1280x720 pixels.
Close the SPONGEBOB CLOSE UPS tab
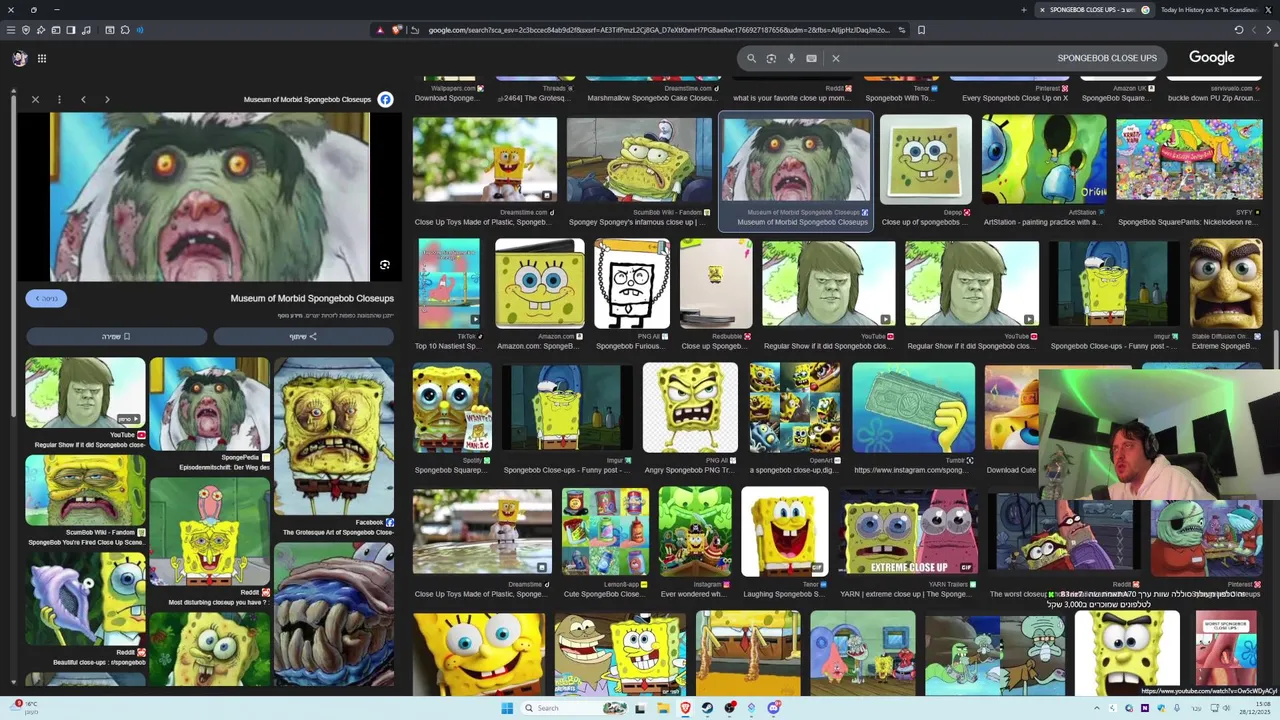pyautogui.click(x=1042, y=10)
